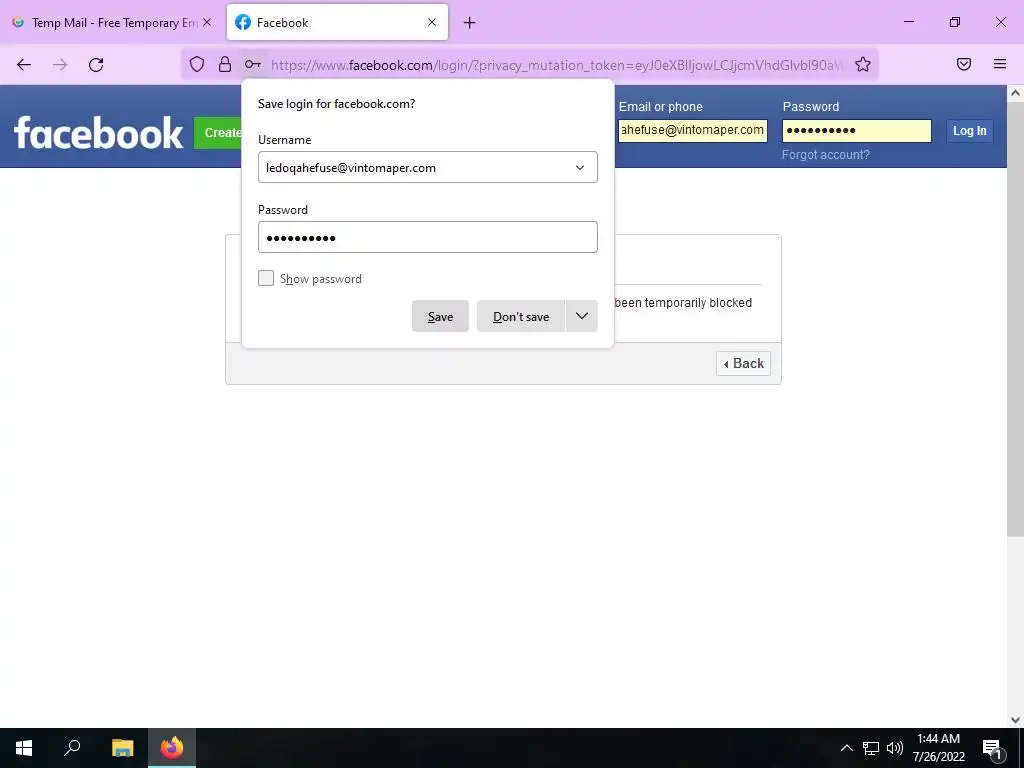Click the Facebook header Password field
This screenshot has width=1024, height=768.
857,131
